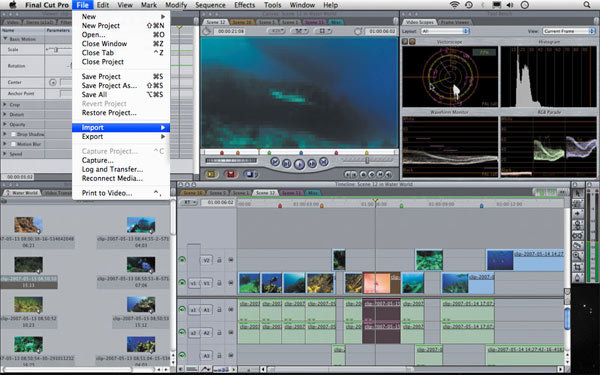Screen dimensions: 600x375
Task: Toggle Clip Overlays control at timeline bottom
Action: 205,369
